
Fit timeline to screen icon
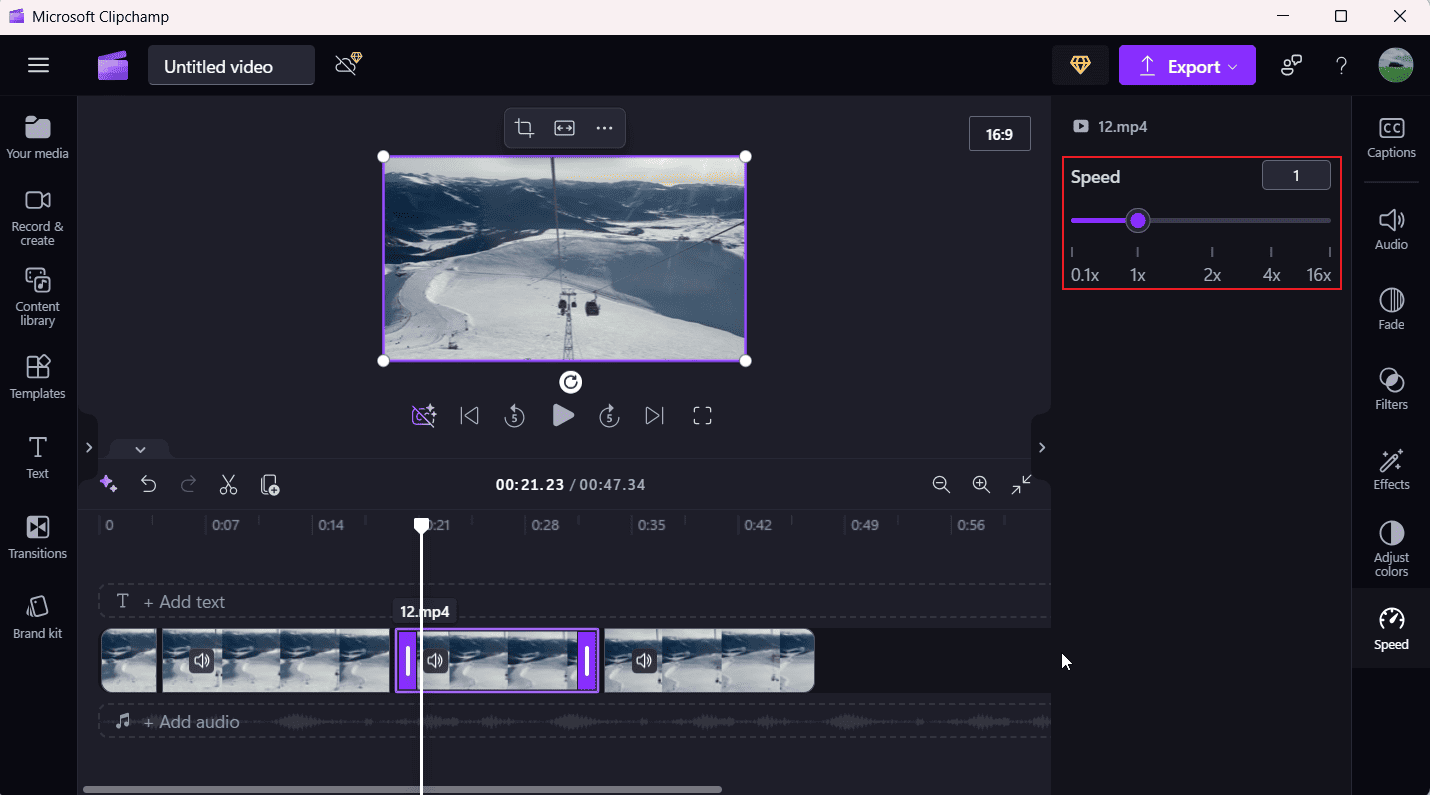coord(1021,484)
